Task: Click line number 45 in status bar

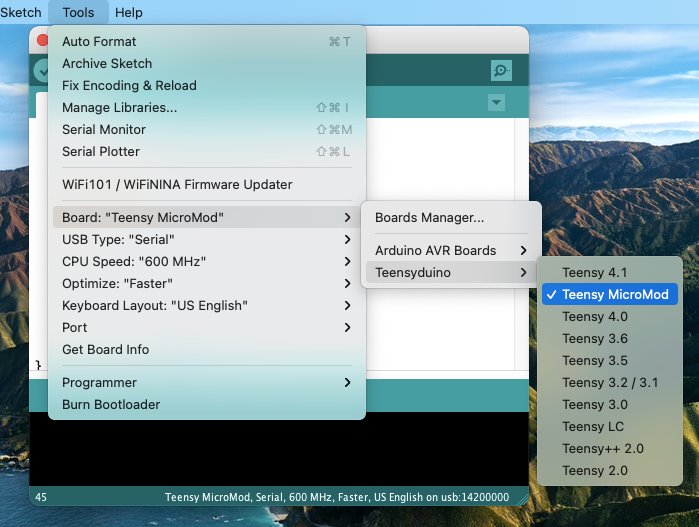Action: pos(41,497)
